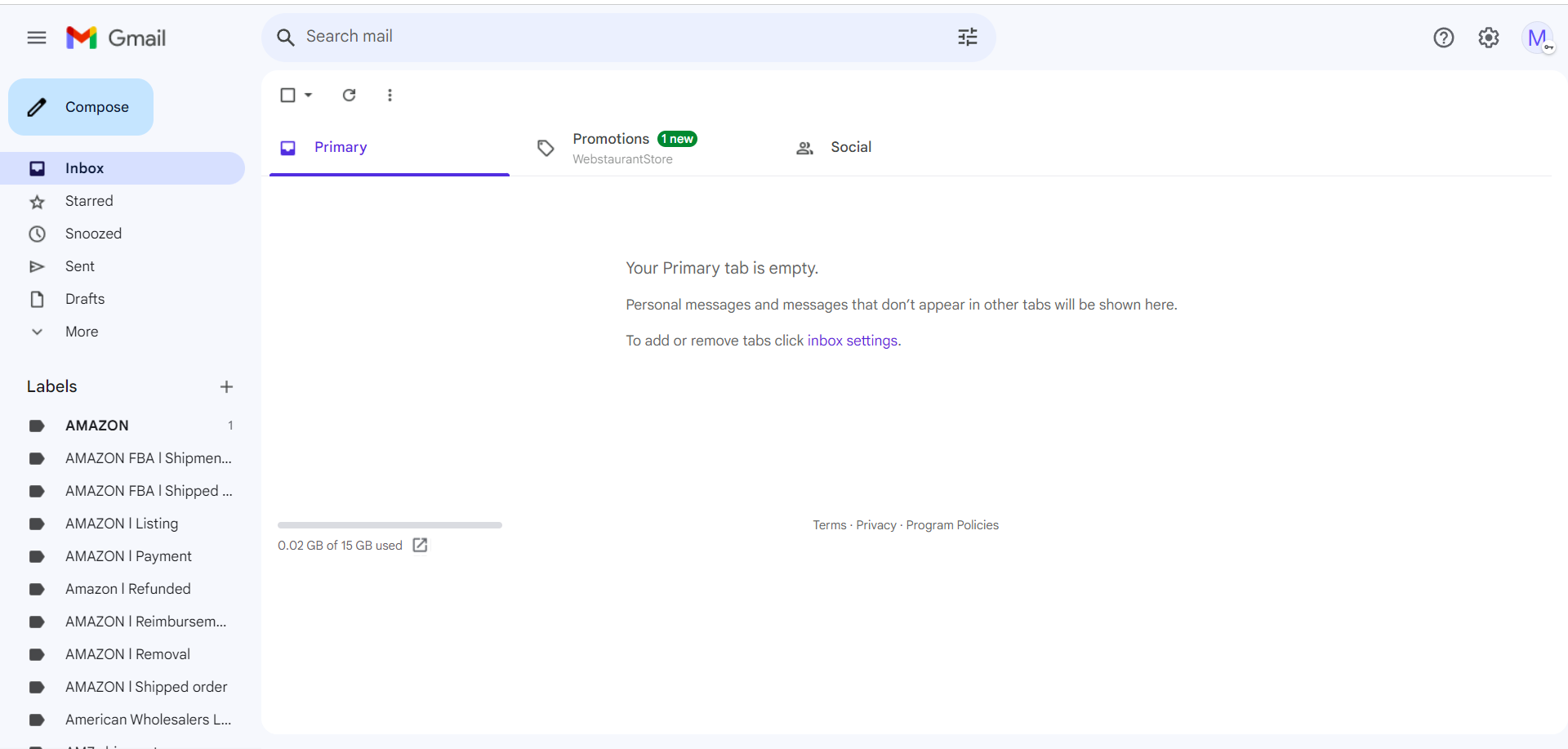Screen dimensions: 1568x749
Task: Open storage management external link icon
Action: (x=420, y=545)
